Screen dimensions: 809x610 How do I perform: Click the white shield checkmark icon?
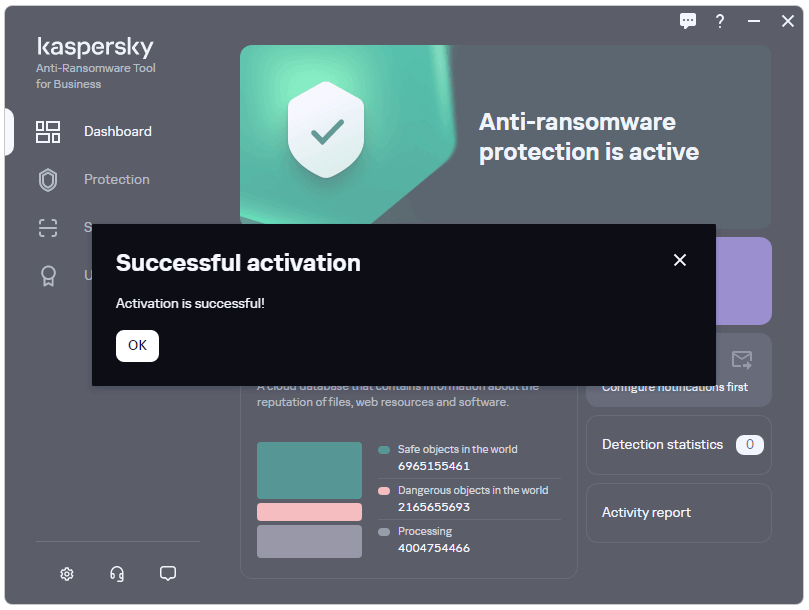326,130
